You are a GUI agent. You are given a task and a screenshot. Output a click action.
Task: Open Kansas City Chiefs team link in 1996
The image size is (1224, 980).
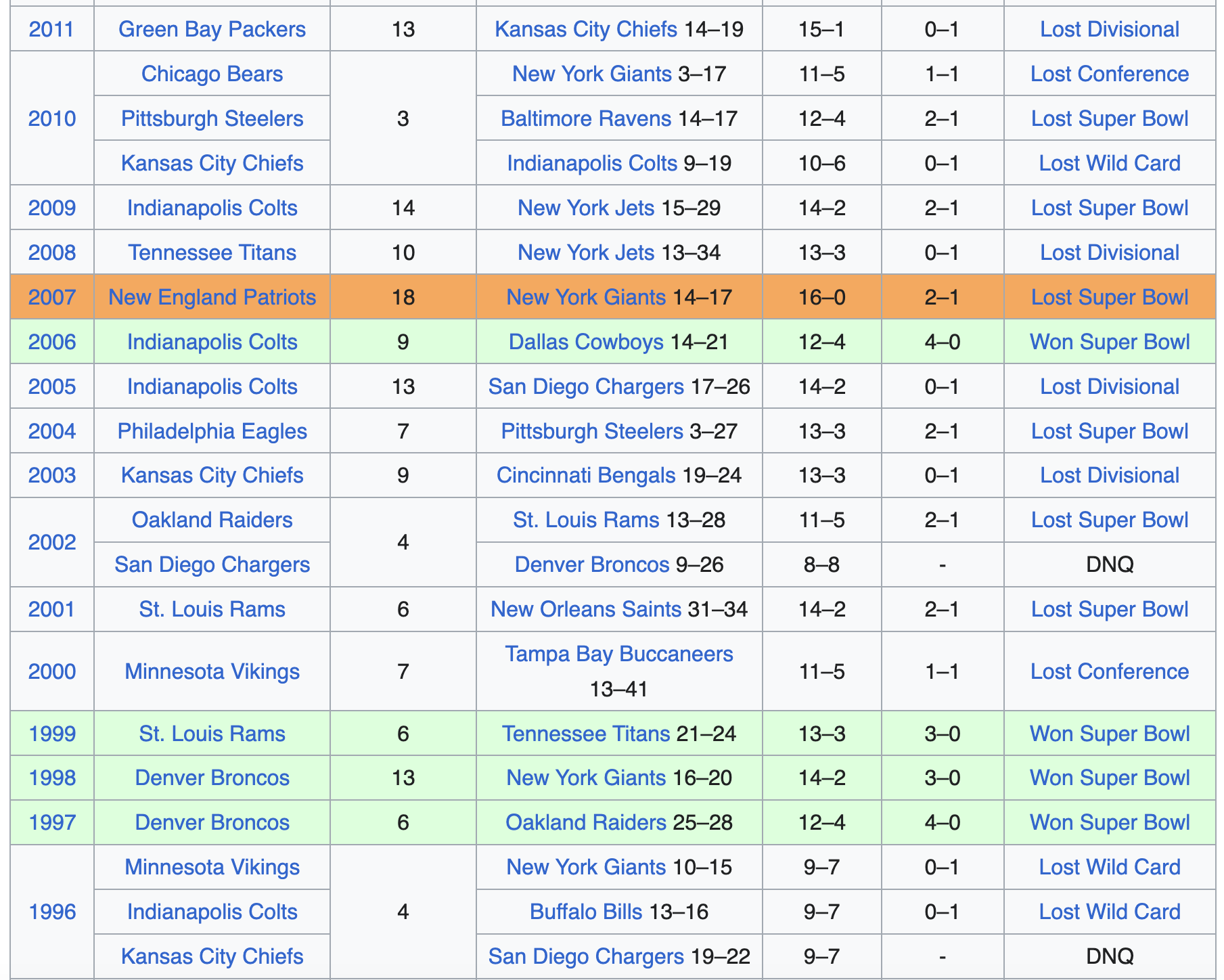coord(212,956)
